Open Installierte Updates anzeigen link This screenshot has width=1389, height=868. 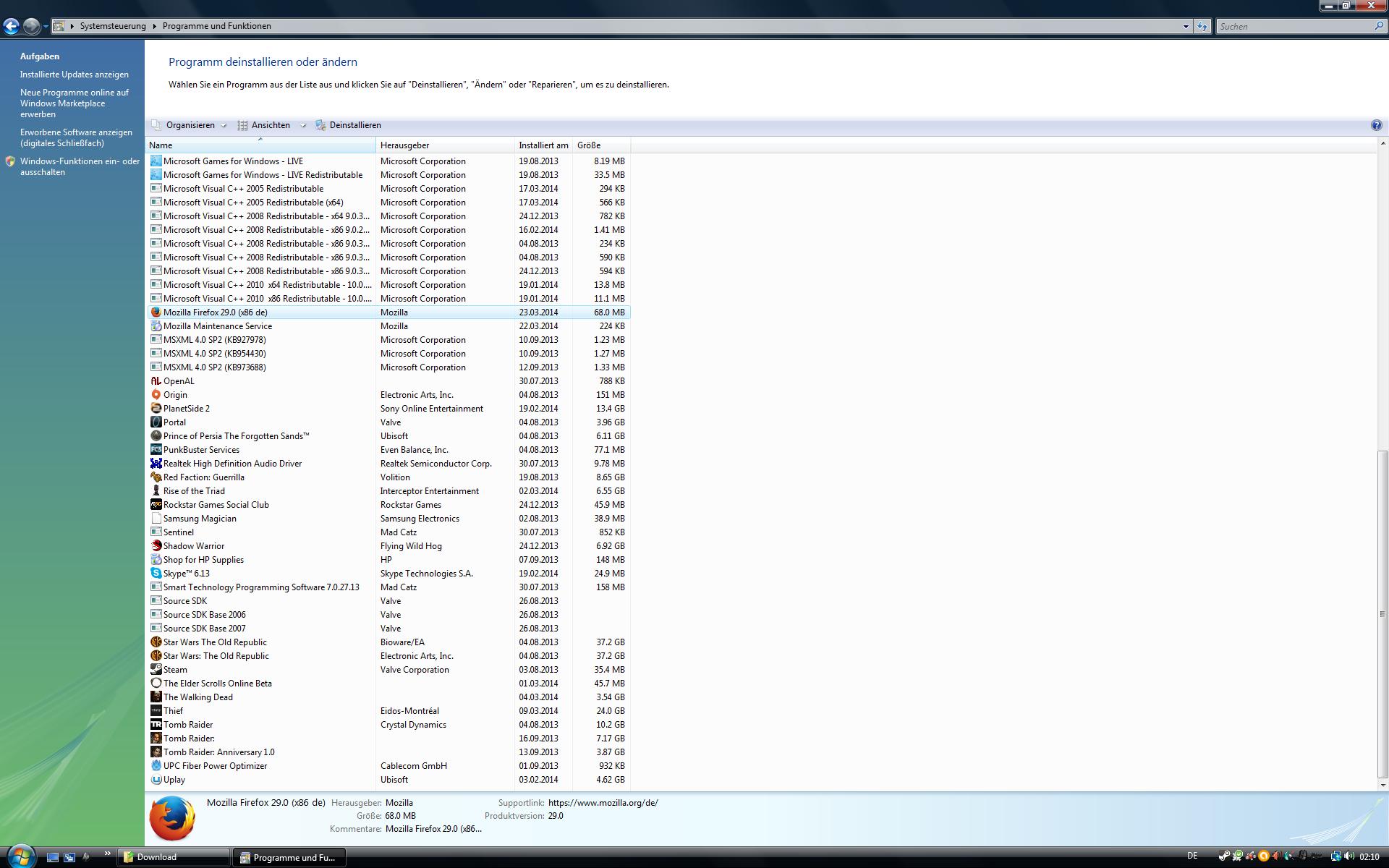click(x=75, y=75)
